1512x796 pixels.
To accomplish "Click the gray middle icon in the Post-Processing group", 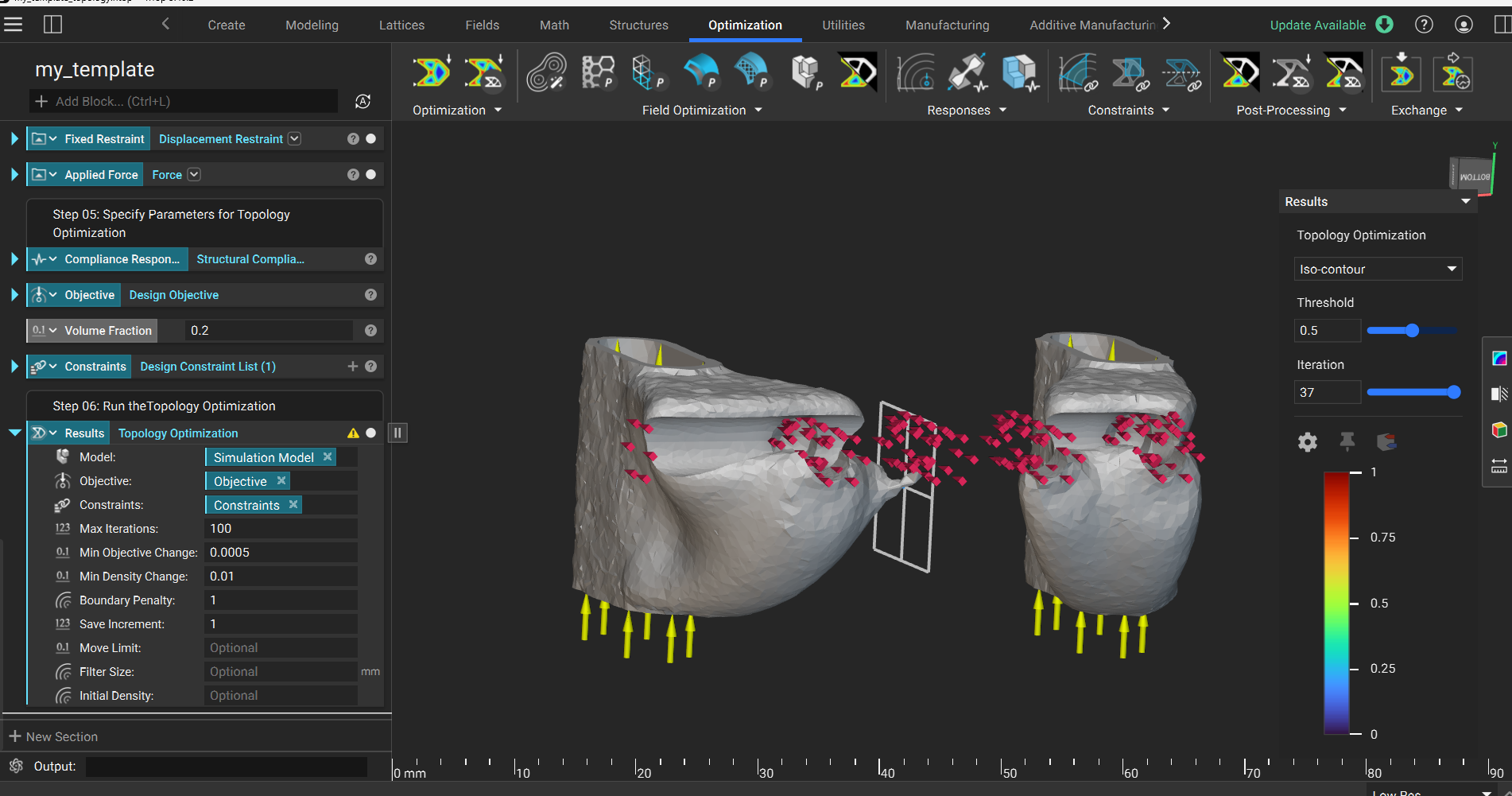I will point(1291,72).
